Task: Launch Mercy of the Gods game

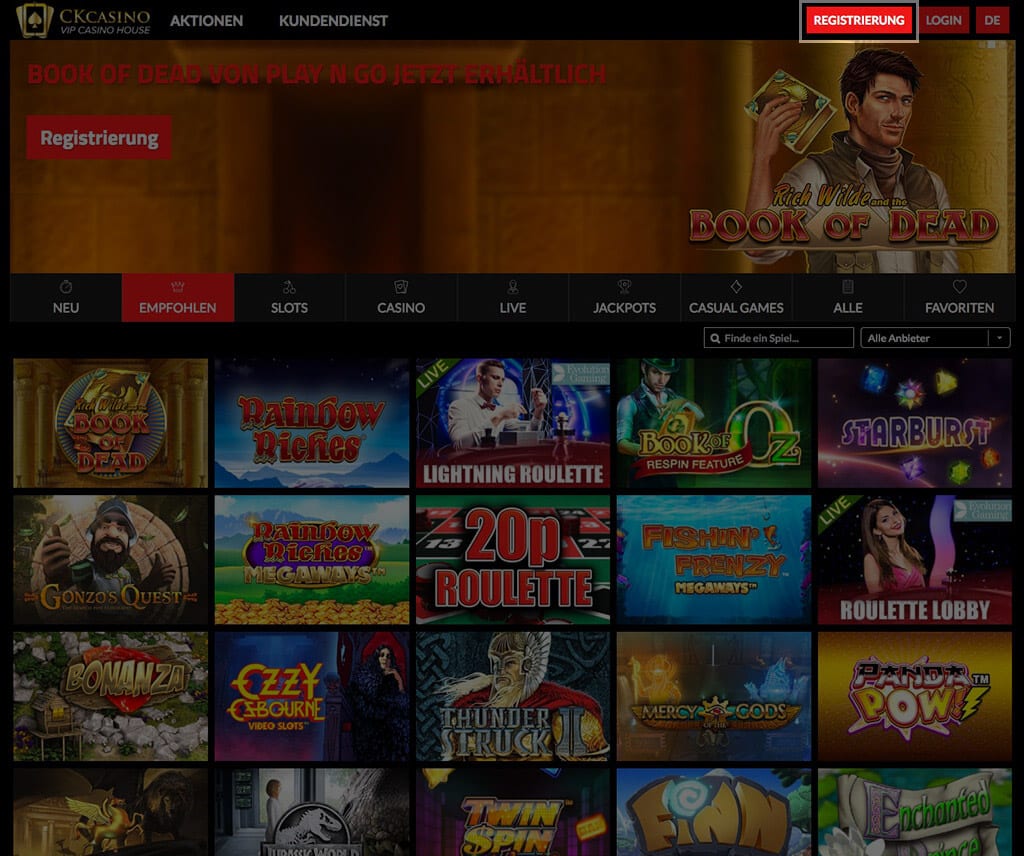Action: click(x=714, y=696)
